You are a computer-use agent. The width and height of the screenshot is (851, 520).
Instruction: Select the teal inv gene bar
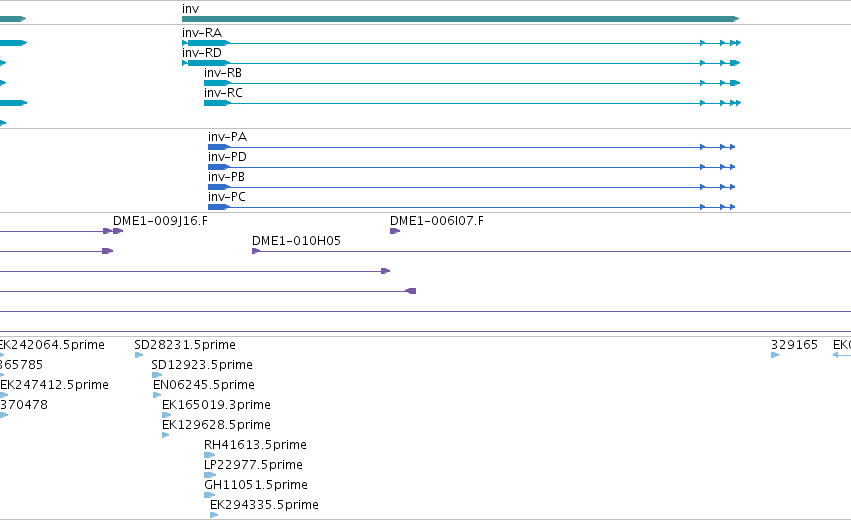tap(460, 19)
